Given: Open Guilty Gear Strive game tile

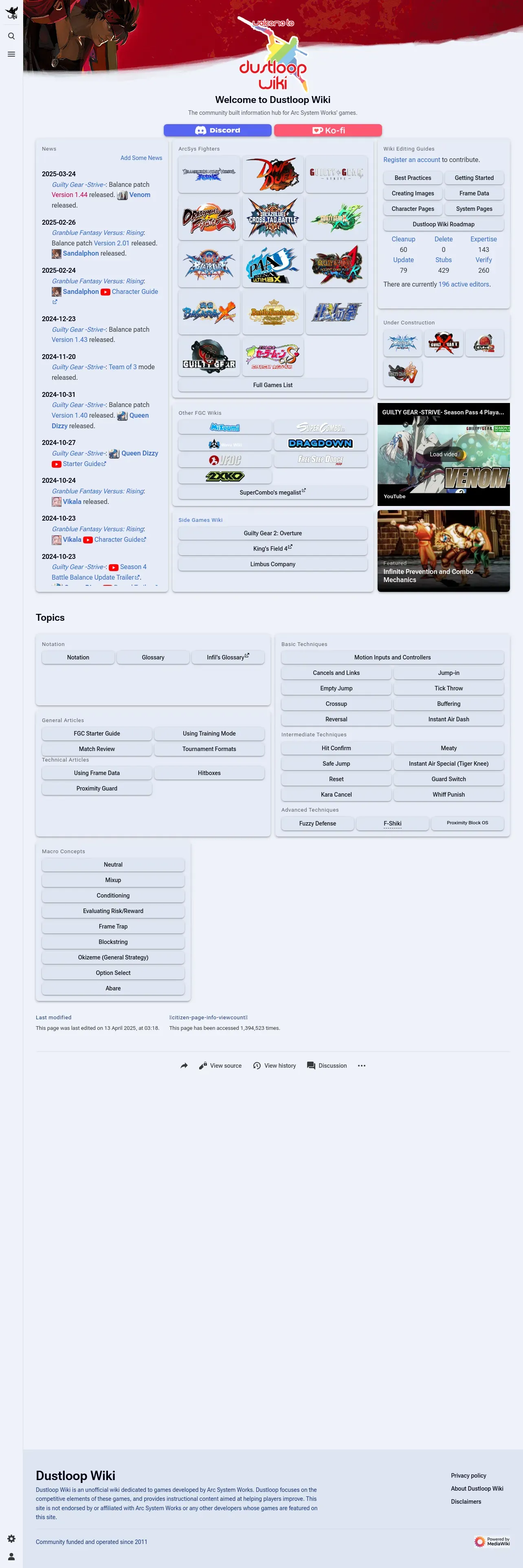Looking at the screenshot, I should [337, 174].
